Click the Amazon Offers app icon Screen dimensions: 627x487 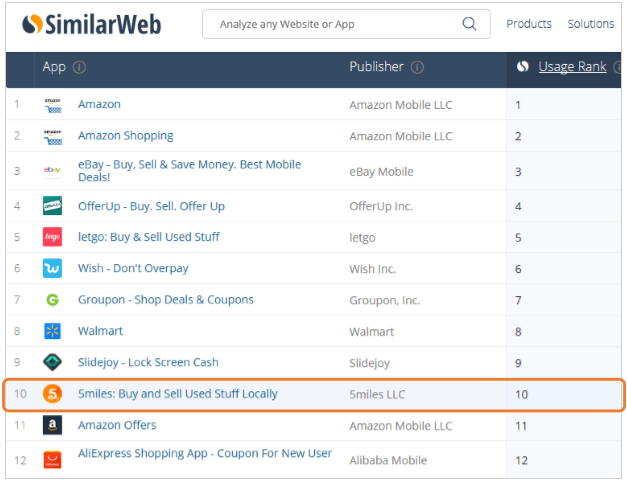click(x=52, y=425)
